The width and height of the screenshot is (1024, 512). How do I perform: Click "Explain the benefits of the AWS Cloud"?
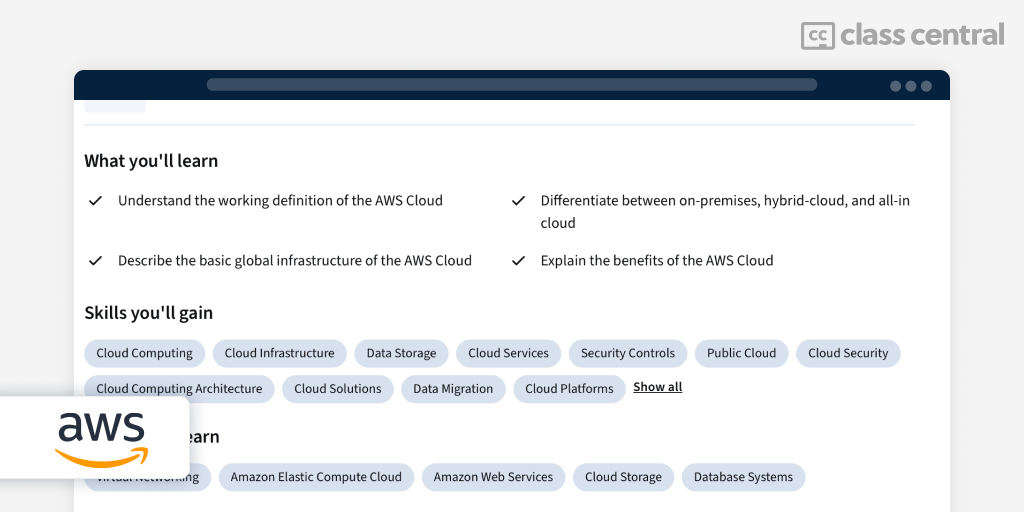click(x=656, y=261)
